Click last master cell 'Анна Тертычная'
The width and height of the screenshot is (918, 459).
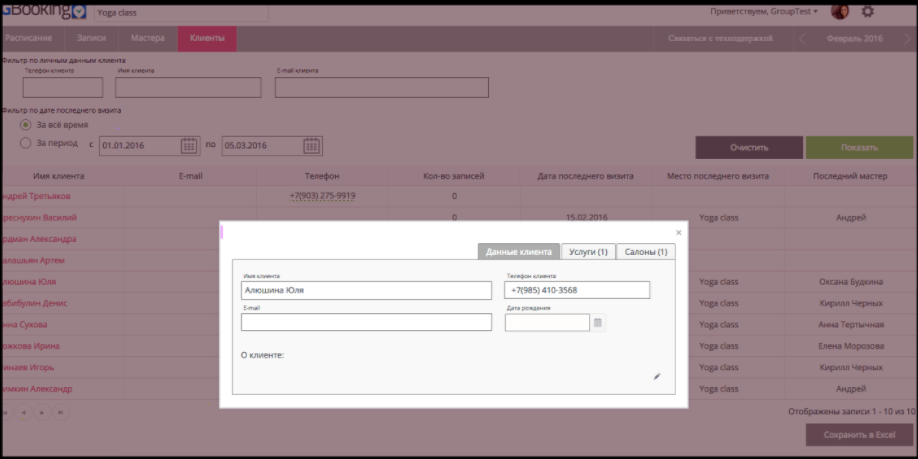(x=851, y=324)
